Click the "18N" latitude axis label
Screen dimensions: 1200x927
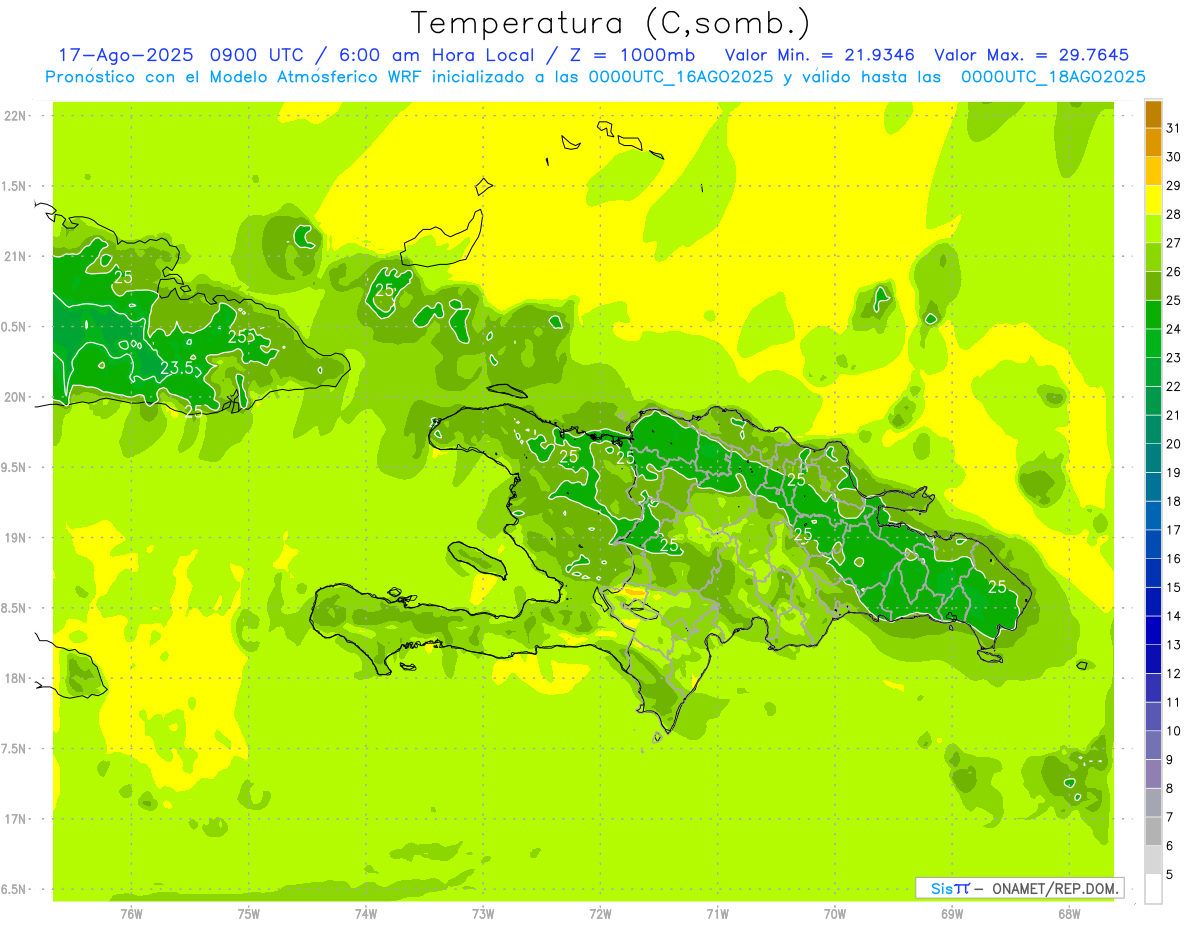[14, 678]
